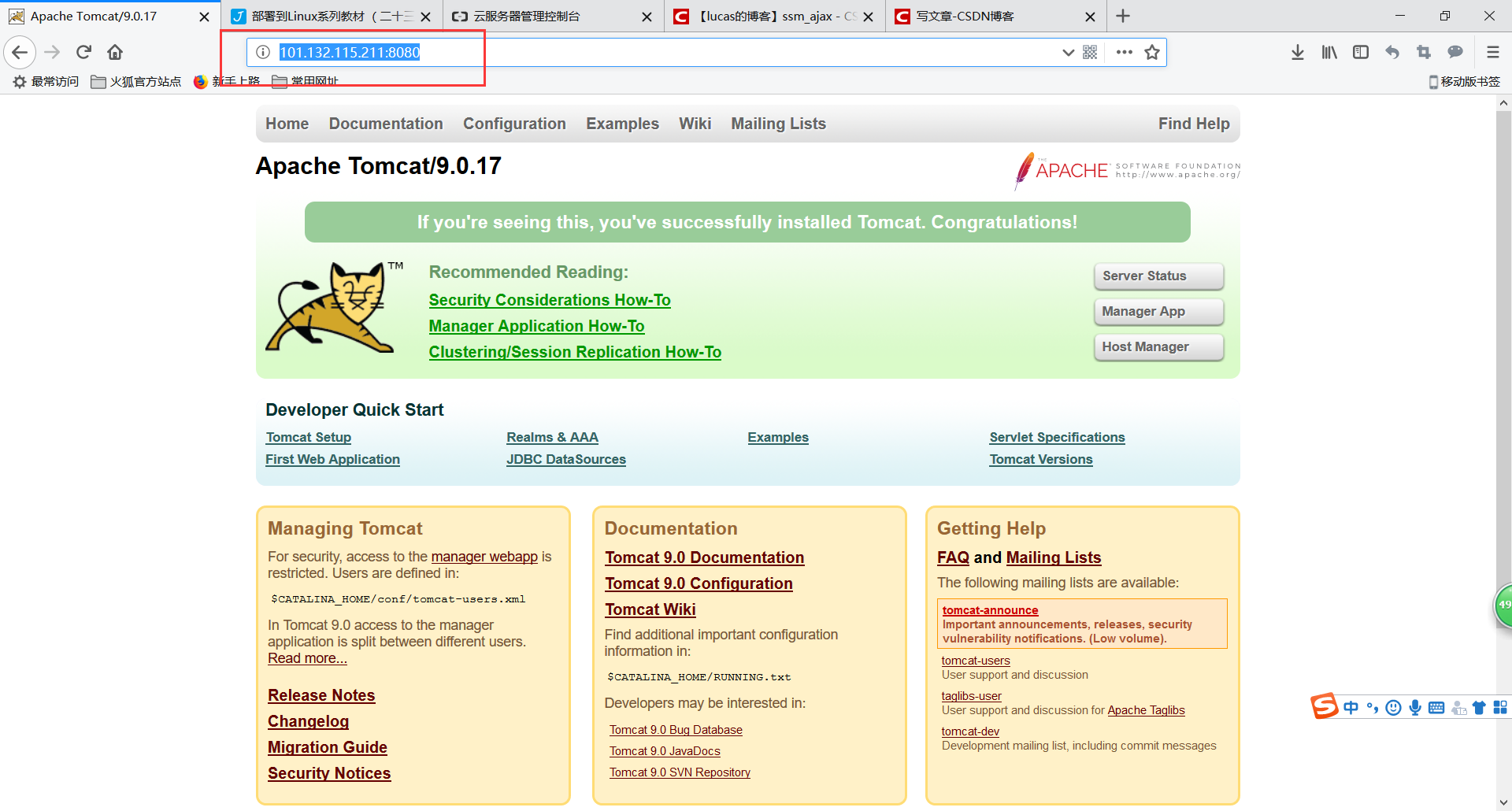Open the Firefox hamburger menu
The height and width of the screenshot is (811, 1512).
(x=1492, y=52)
